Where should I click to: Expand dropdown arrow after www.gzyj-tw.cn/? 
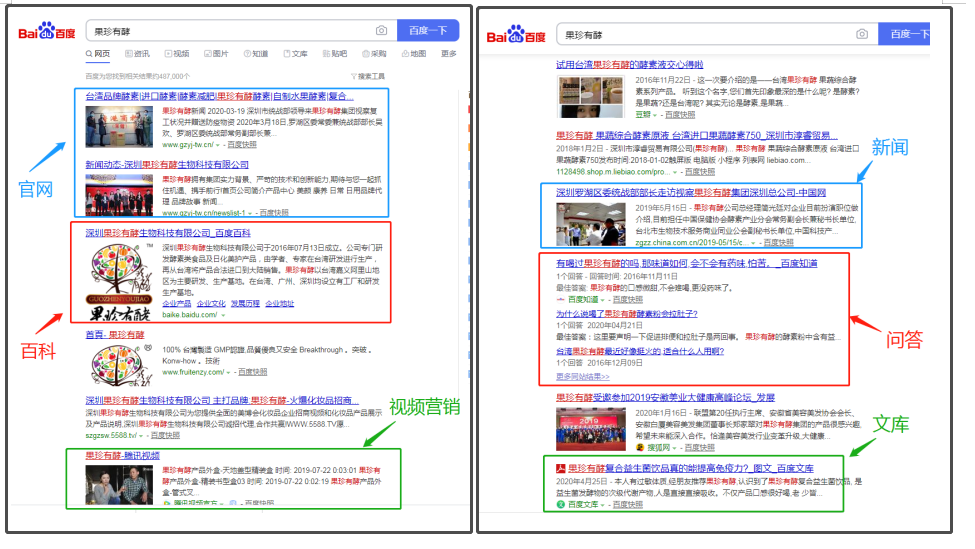point(218,145)
